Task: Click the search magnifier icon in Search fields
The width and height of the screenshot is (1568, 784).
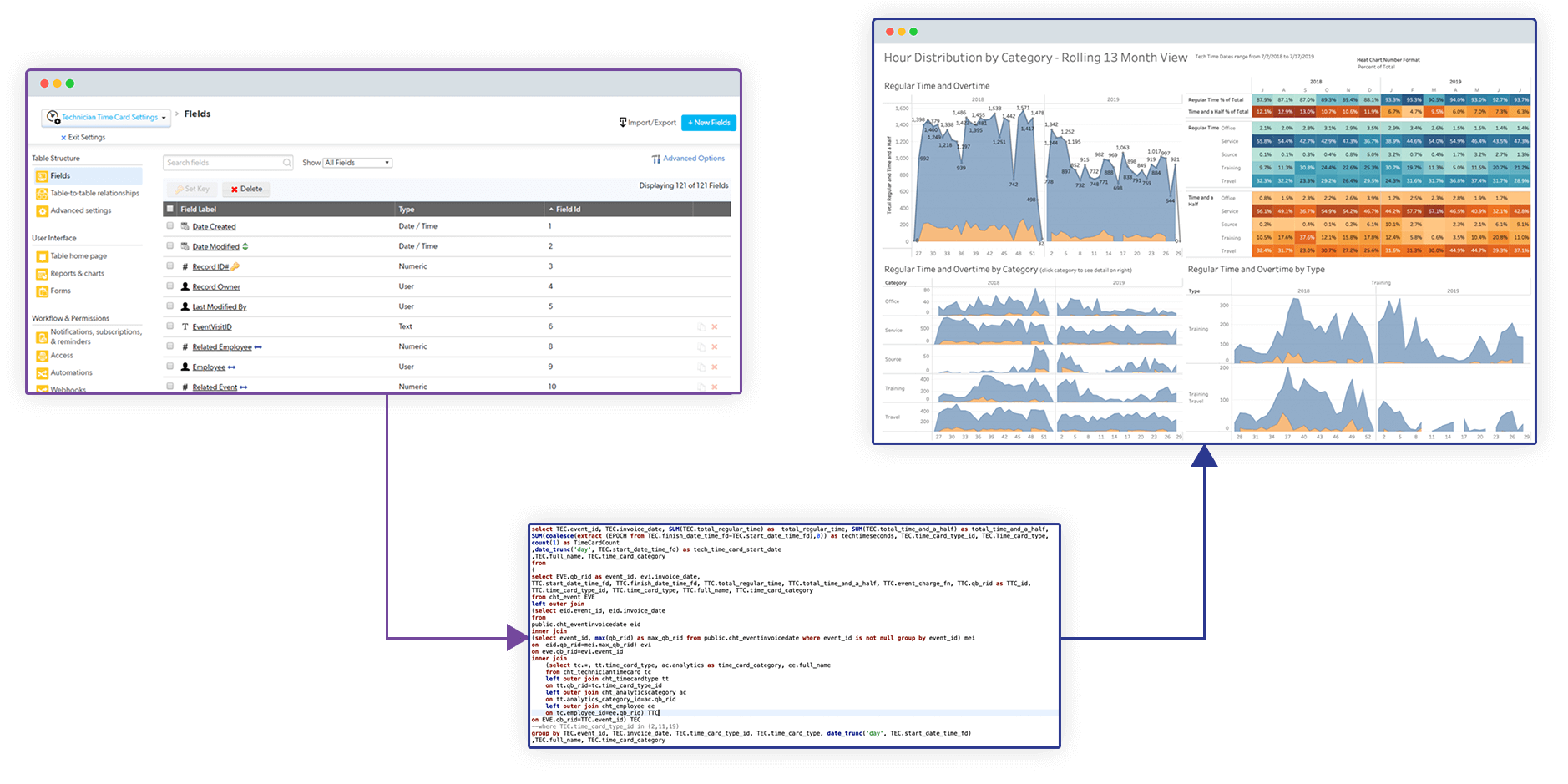Action: click(x=286, y=163)
